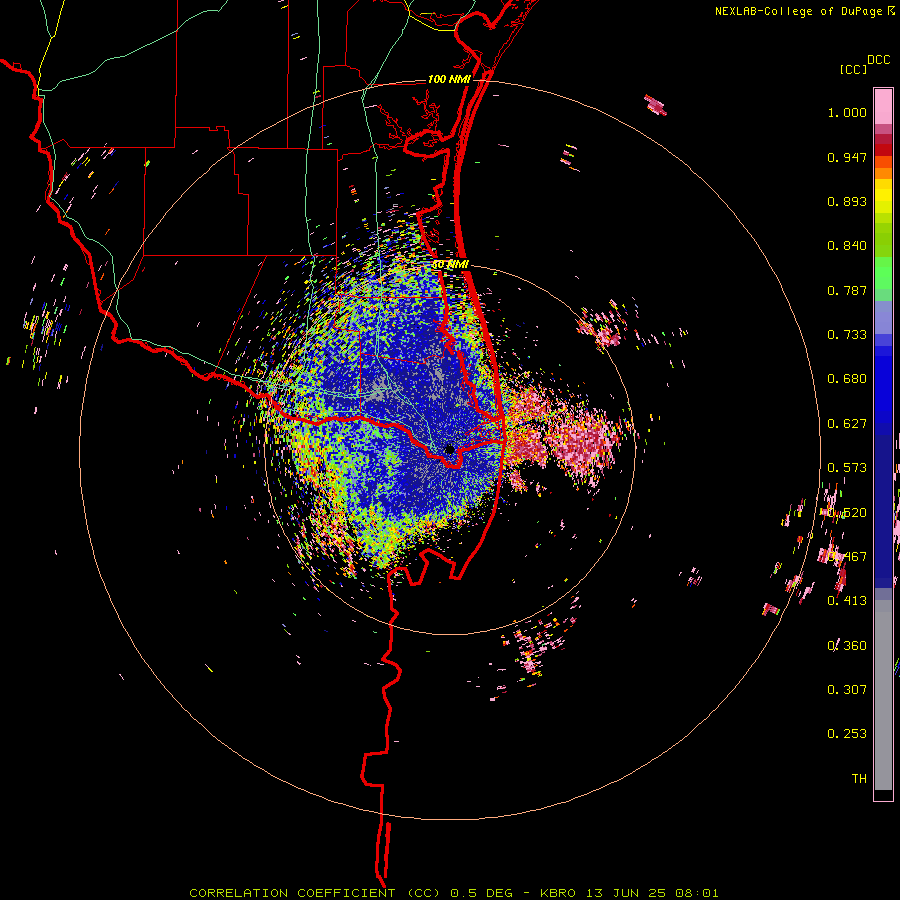Screen dimensions: 900x900
Task: Click the KBRO station ID in the caption
Action: coord(557,893)
